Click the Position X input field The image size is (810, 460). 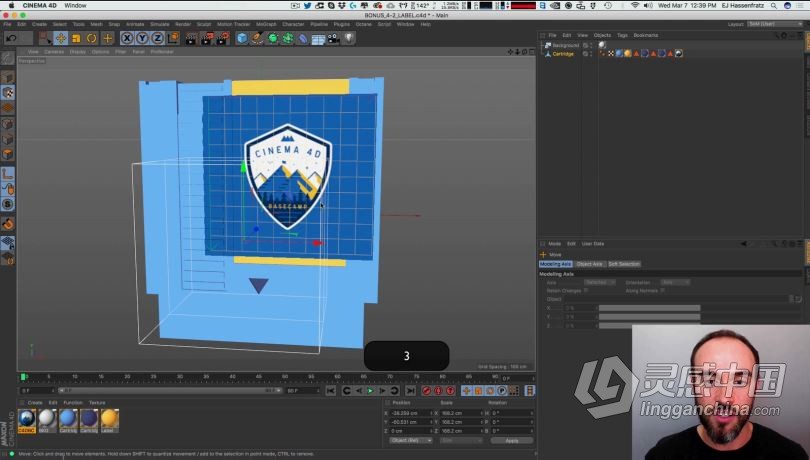(x=411, y=413)
